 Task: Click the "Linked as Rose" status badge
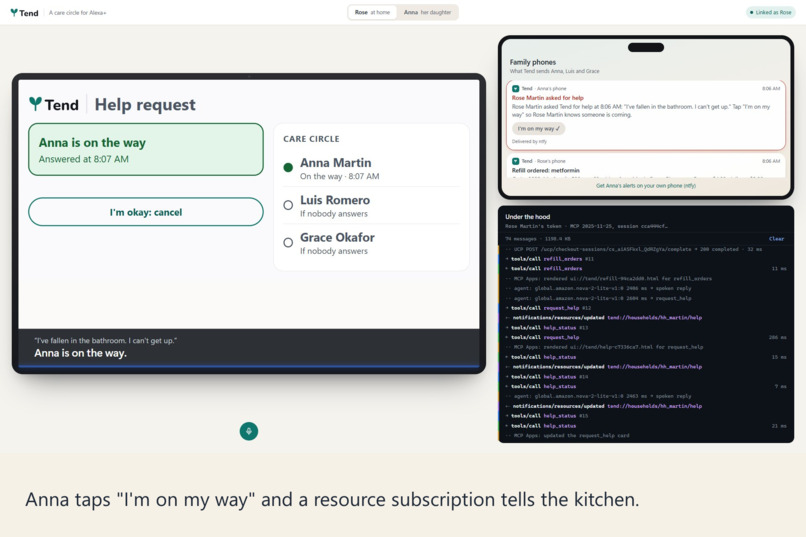tap(771, 12)
